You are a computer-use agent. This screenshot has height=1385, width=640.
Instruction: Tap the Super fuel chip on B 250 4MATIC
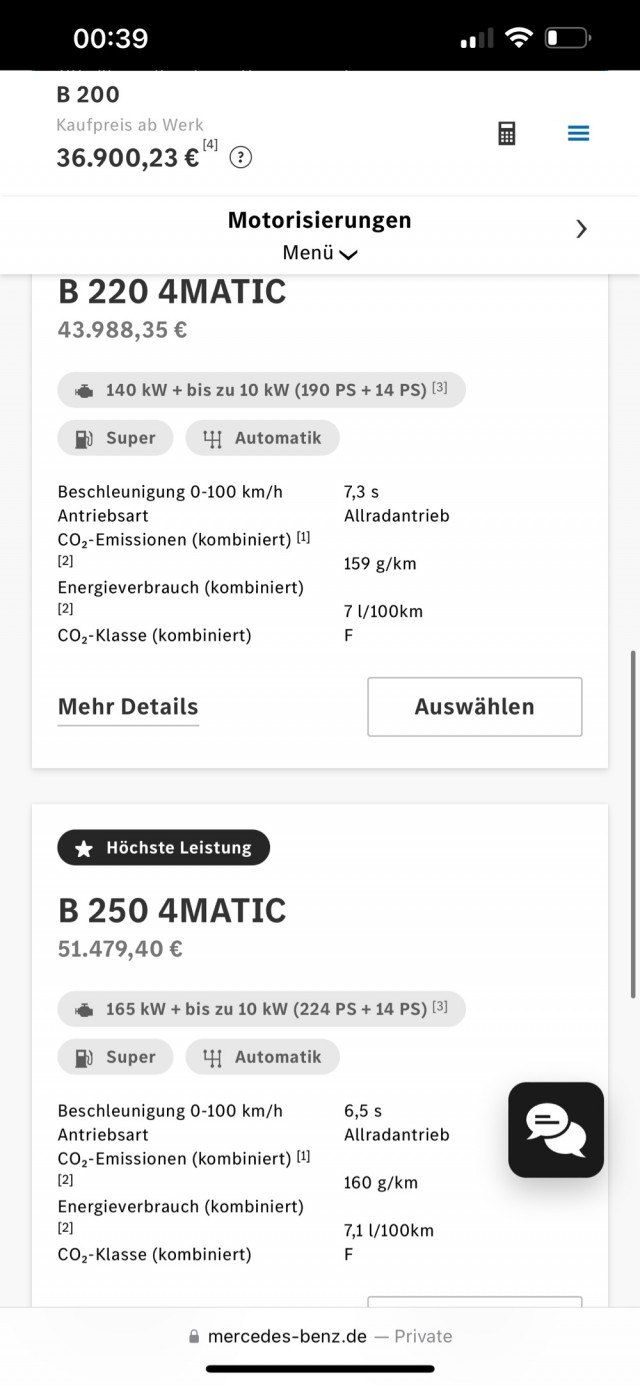click(x=115, y=1057)
